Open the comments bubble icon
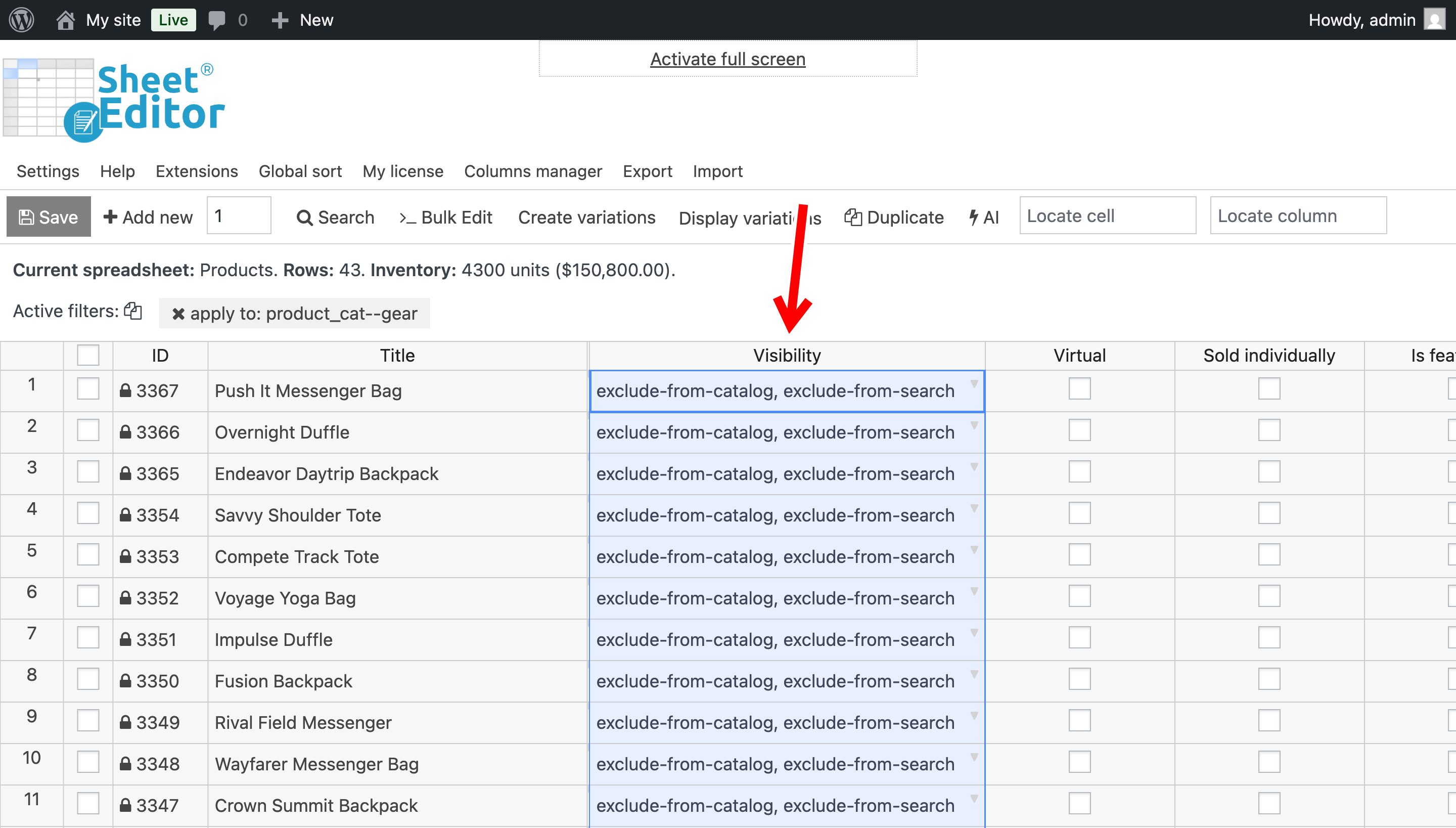The width and height of the screenshot is (1456, 828). click(216, 20)
